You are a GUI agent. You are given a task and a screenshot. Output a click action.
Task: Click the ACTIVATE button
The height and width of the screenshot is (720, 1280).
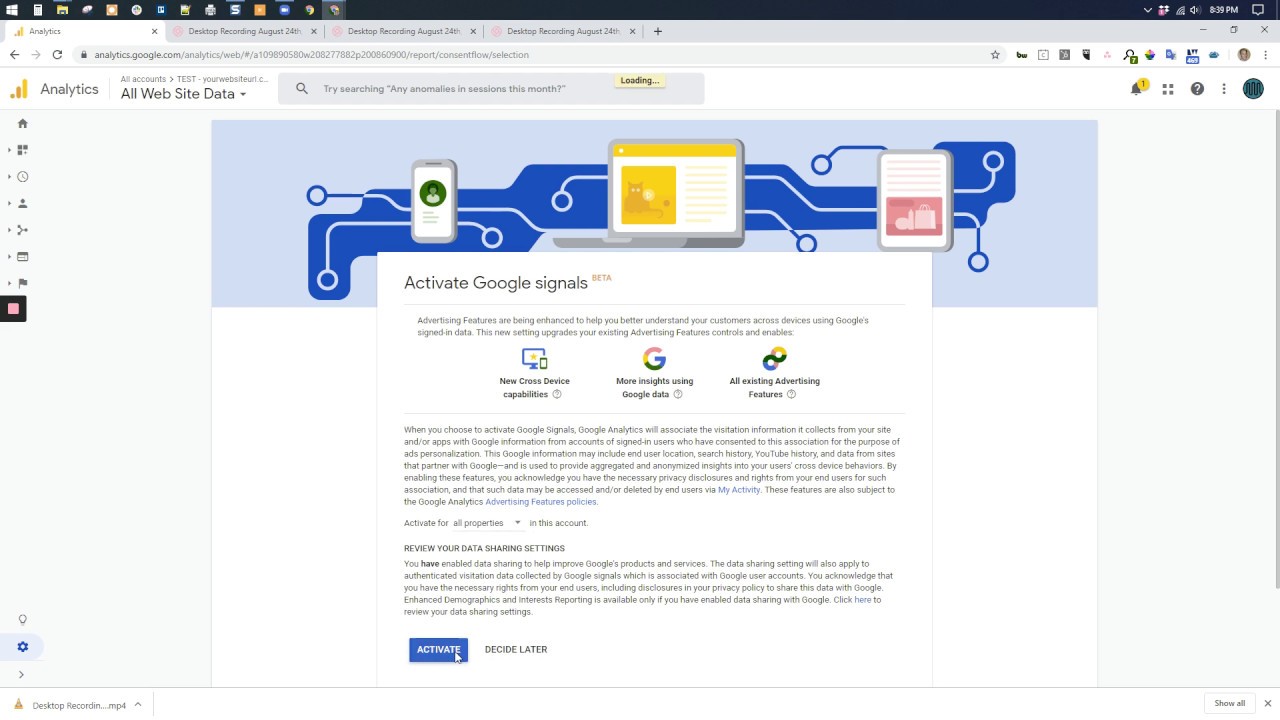438,649
